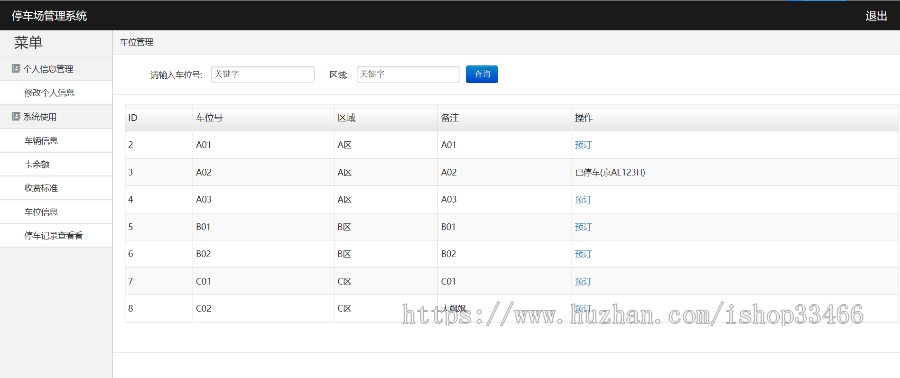
Task: Select the 已停车 status text for A02
Action: click(x=610, y=172)
